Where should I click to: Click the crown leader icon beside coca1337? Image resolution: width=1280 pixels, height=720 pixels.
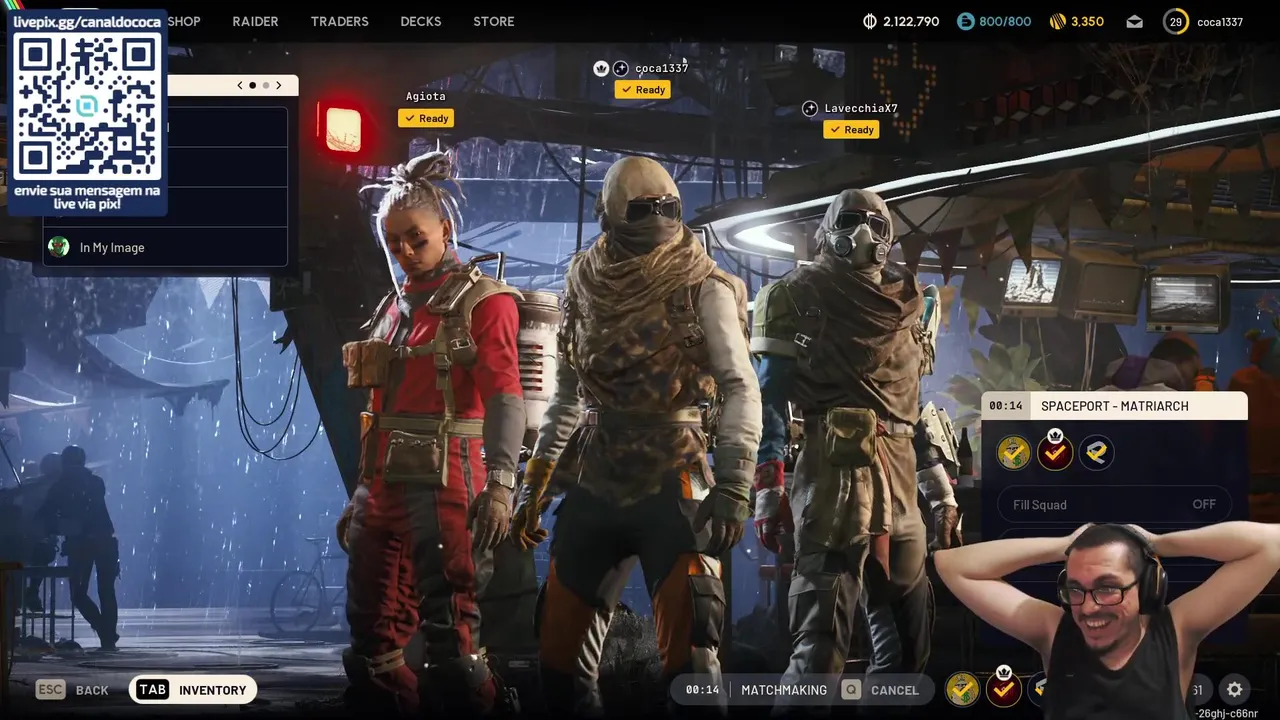pyautogui.click(x=601, y=68)
